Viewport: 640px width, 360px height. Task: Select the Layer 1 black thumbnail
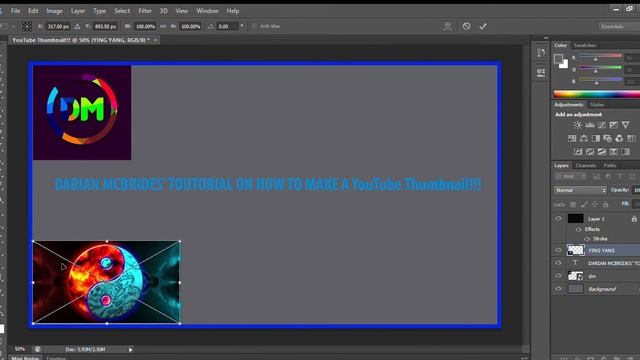tap(576, 219)
